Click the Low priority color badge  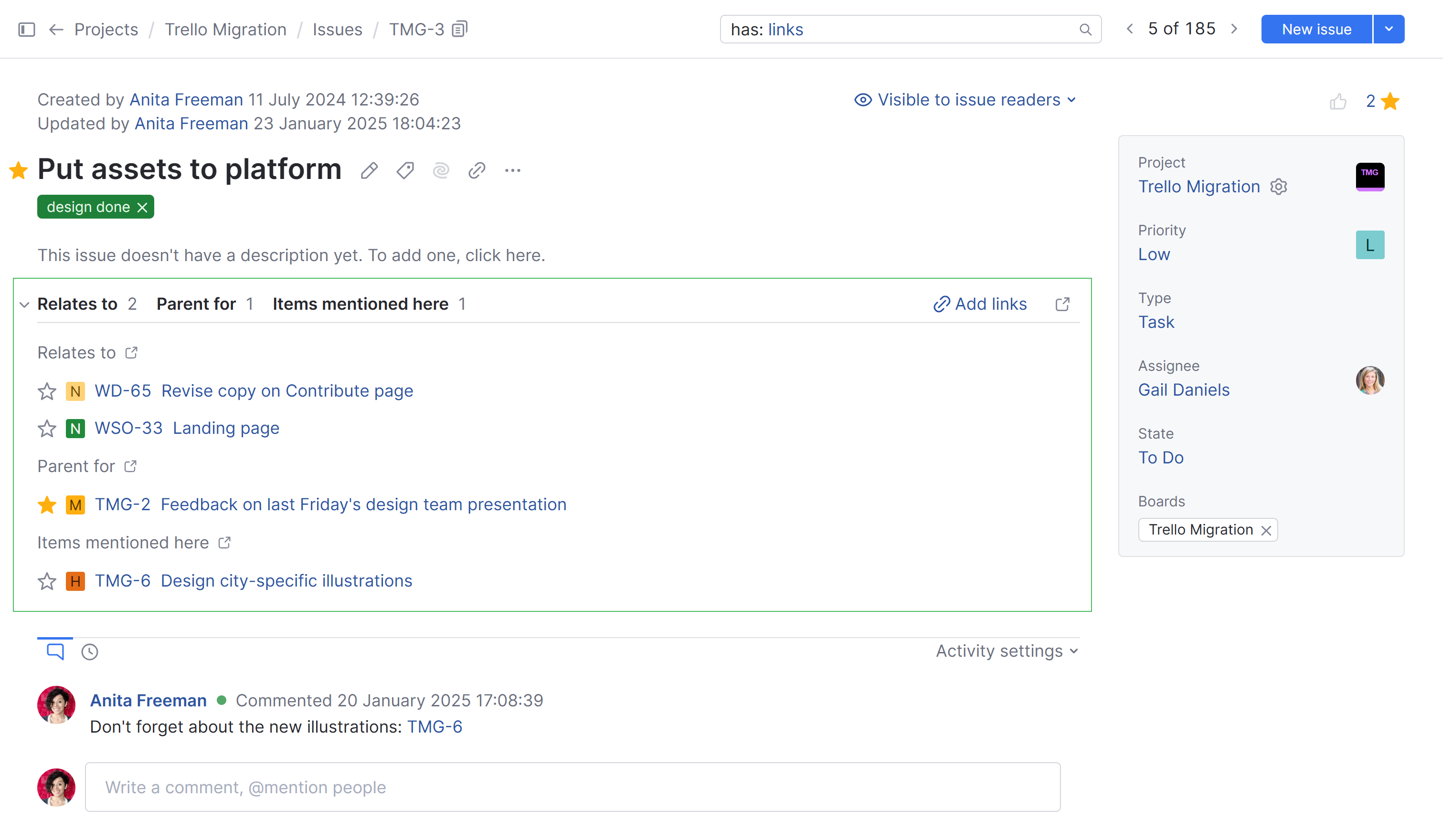click(x=1369, y=244)
